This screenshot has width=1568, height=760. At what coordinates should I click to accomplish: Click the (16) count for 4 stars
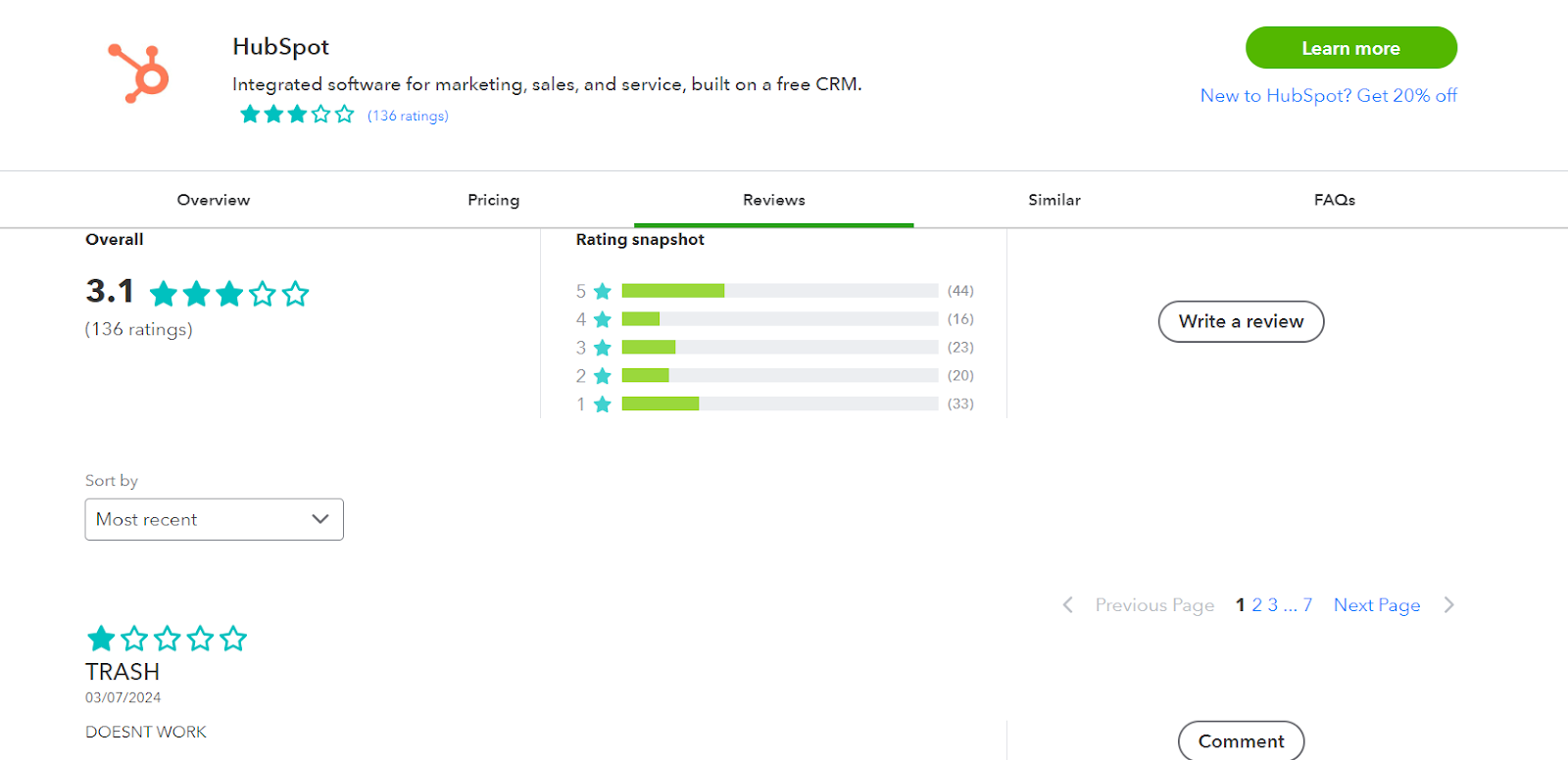pos(960,319)
